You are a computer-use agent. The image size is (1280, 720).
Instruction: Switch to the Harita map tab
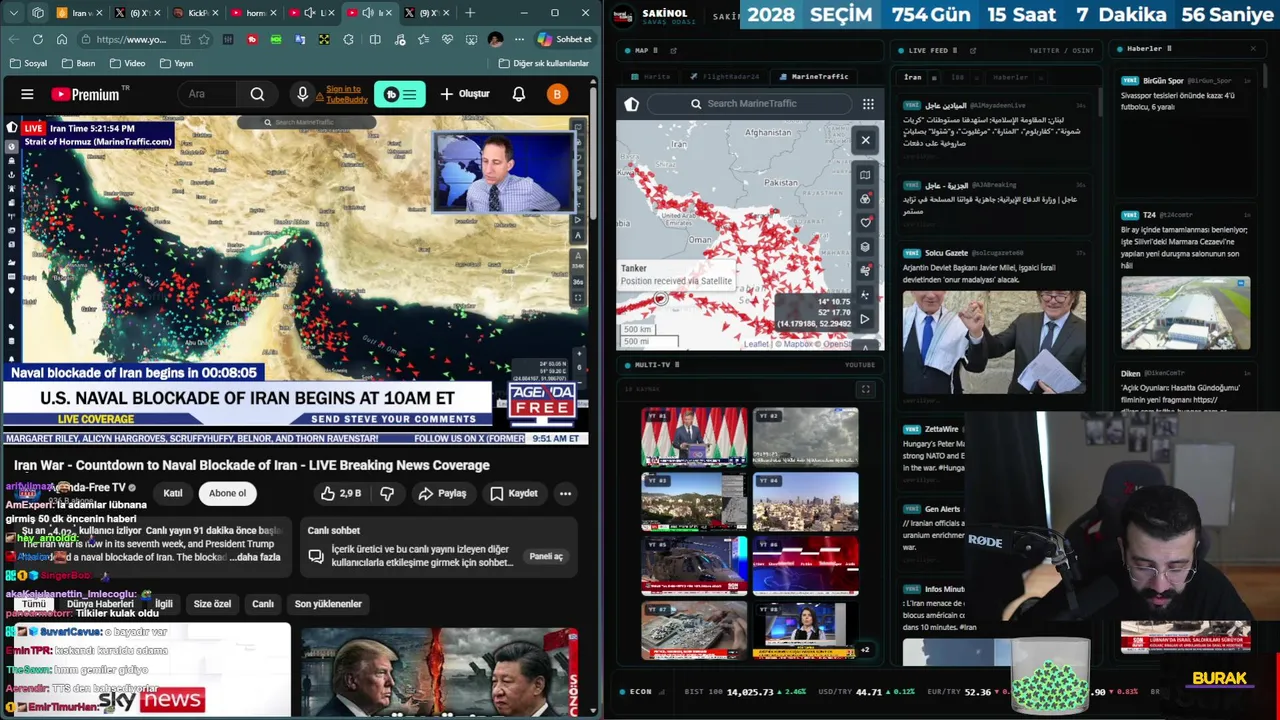click(x=650, y=76)
